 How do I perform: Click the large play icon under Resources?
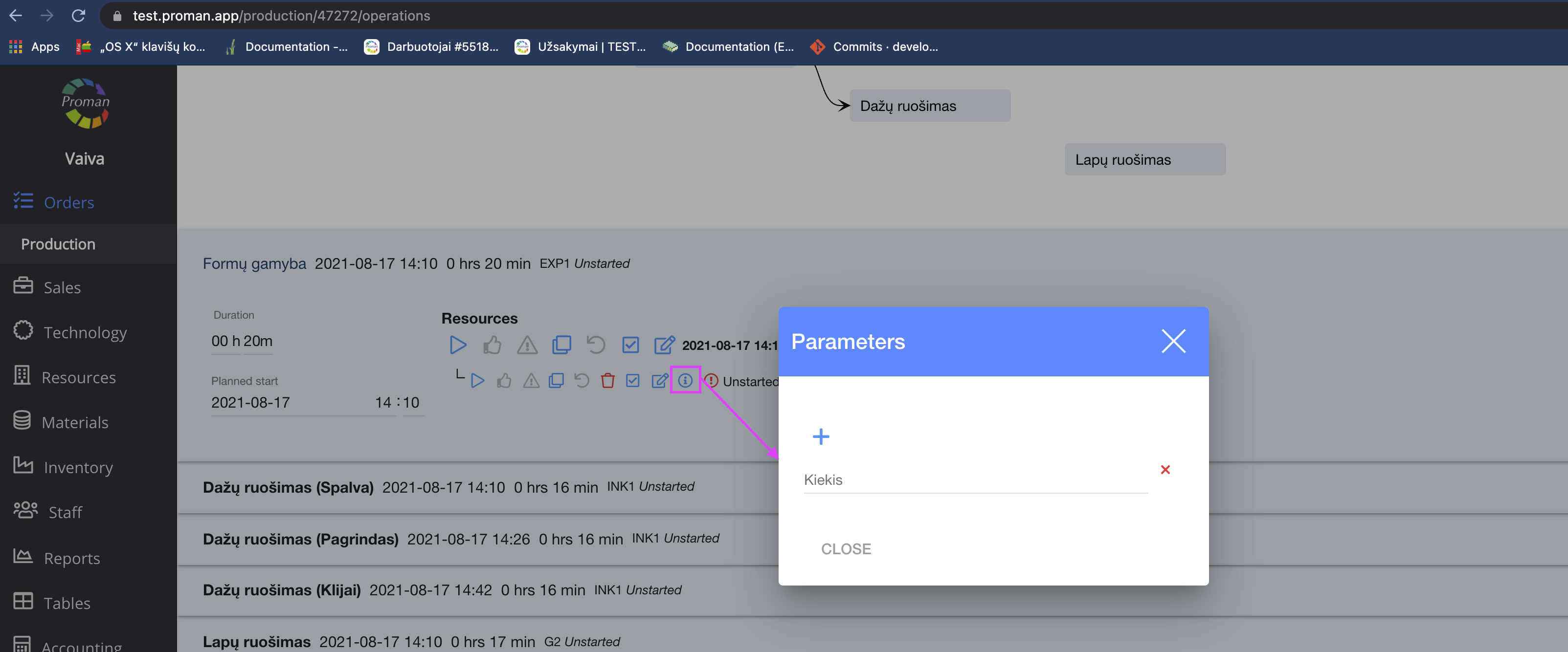[x=458, y=345]
